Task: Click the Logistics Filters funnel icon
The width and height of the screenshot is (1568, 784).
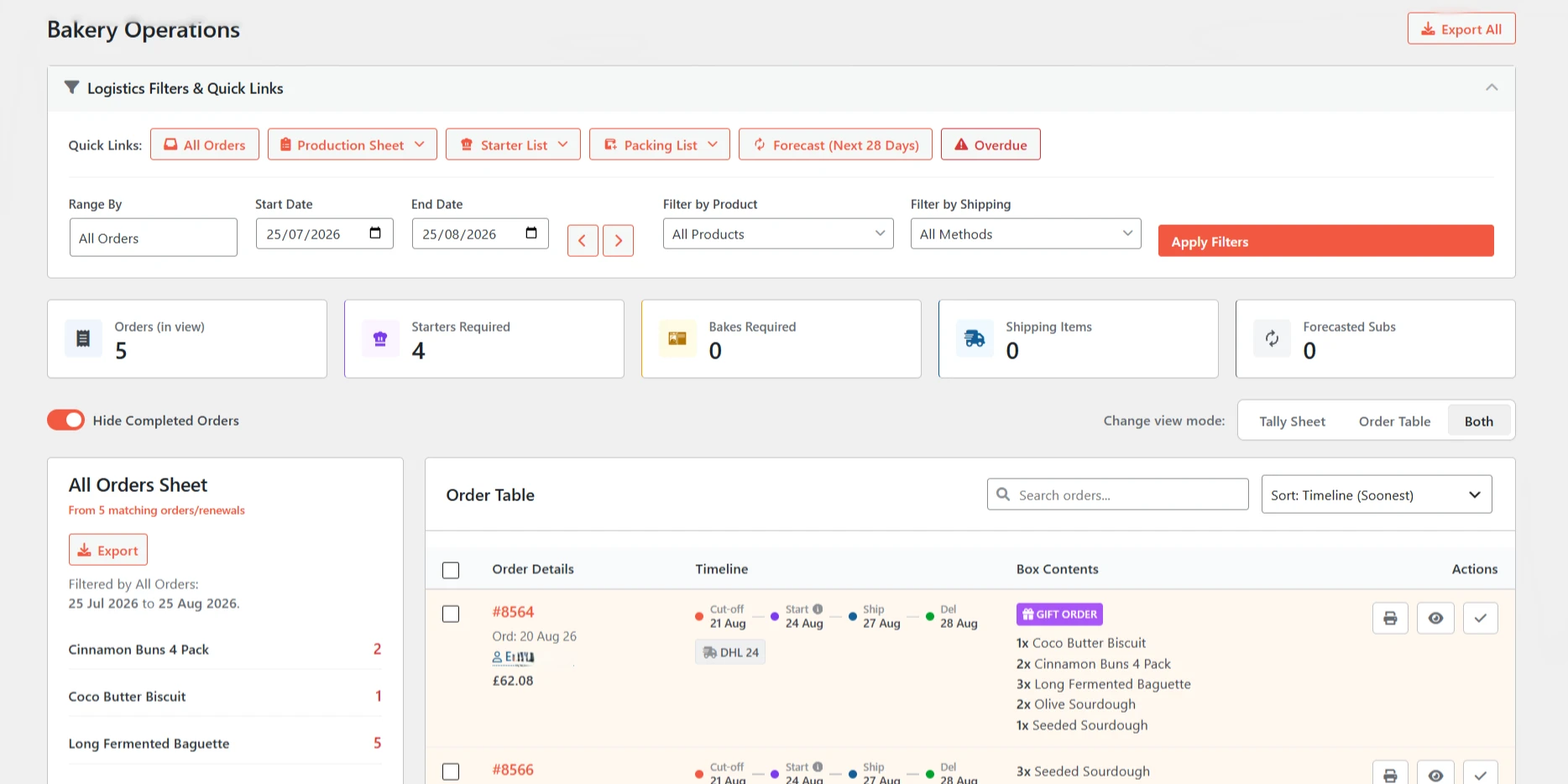Action: click(x=72, y=87)
